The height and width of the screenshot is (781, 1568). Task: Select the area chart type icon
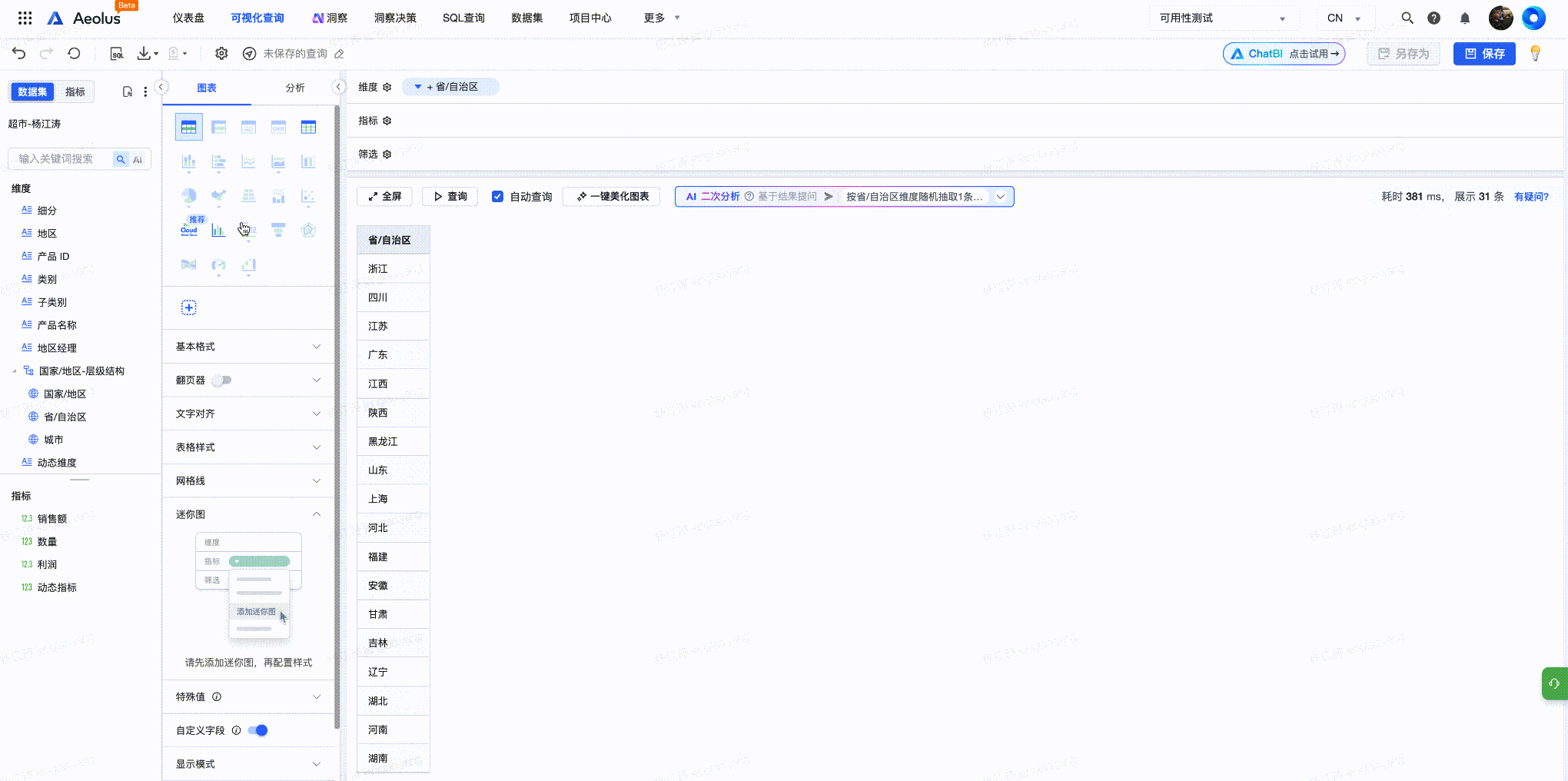[x=278, y=161]
